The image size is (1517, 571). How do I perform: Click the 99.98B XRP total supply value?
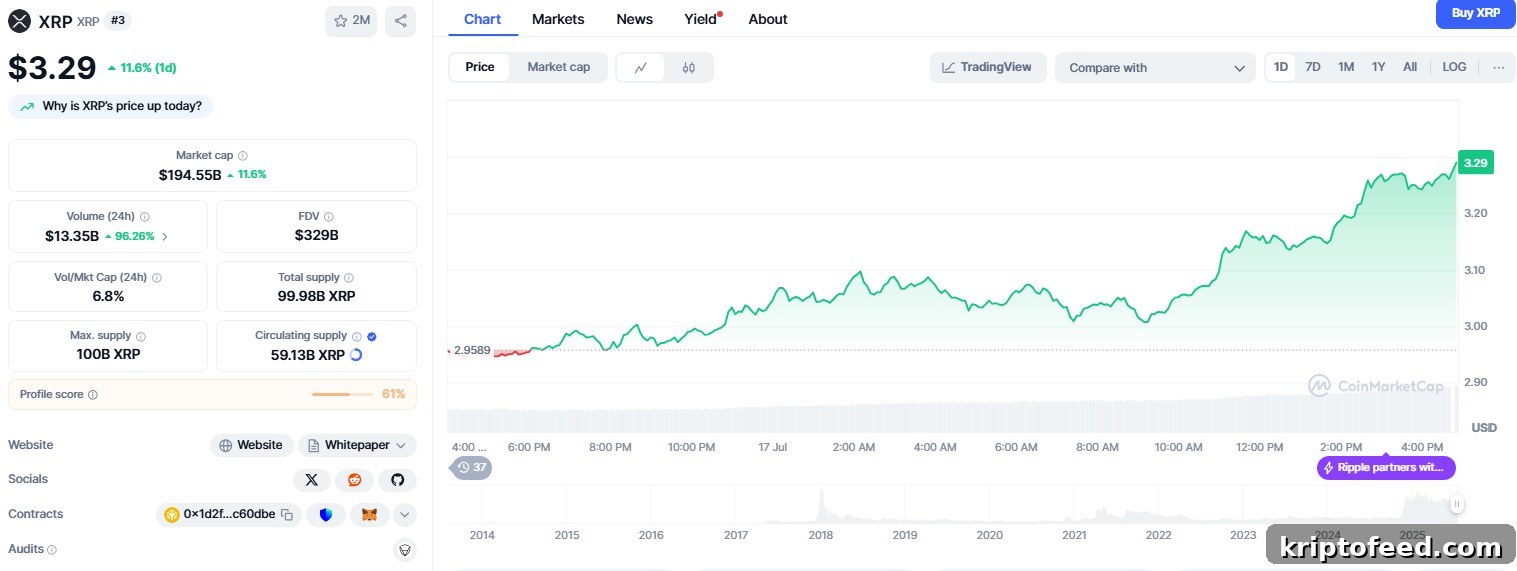click(316, 296)
